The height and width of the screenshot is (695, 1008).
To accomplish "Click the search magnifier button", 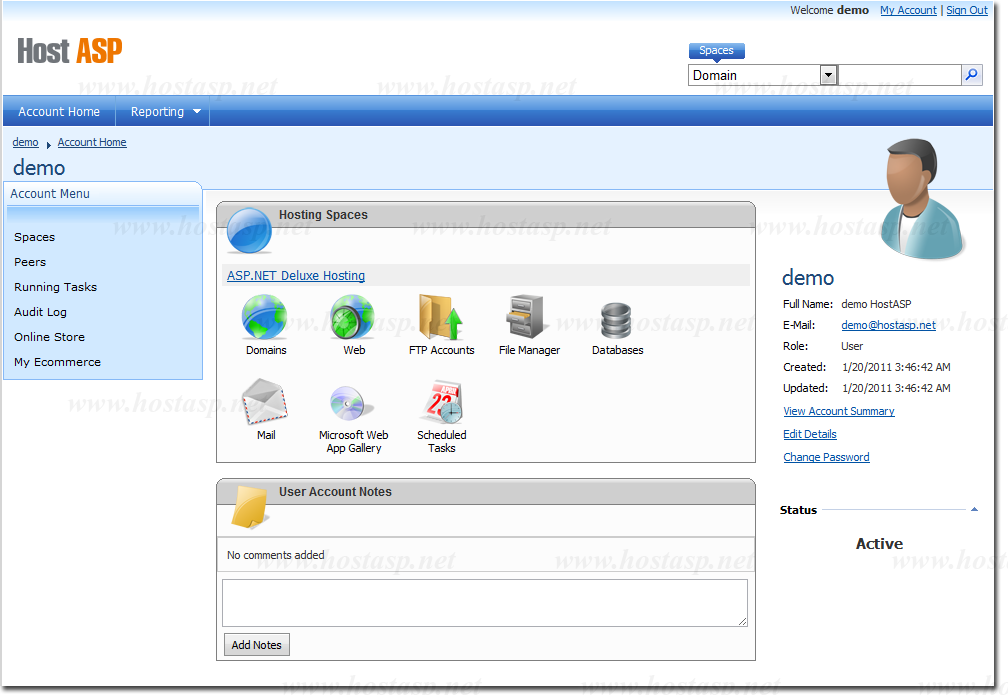I will click(x=971, y=75).
